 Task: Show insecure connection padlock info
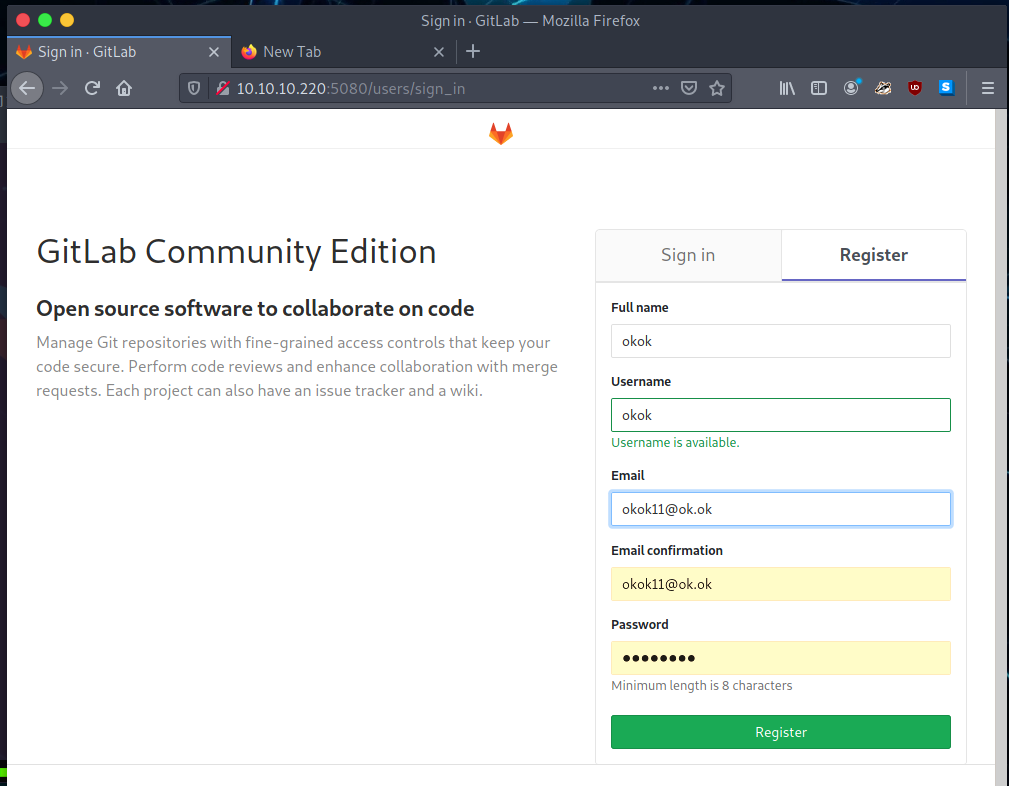coord(223,88)
